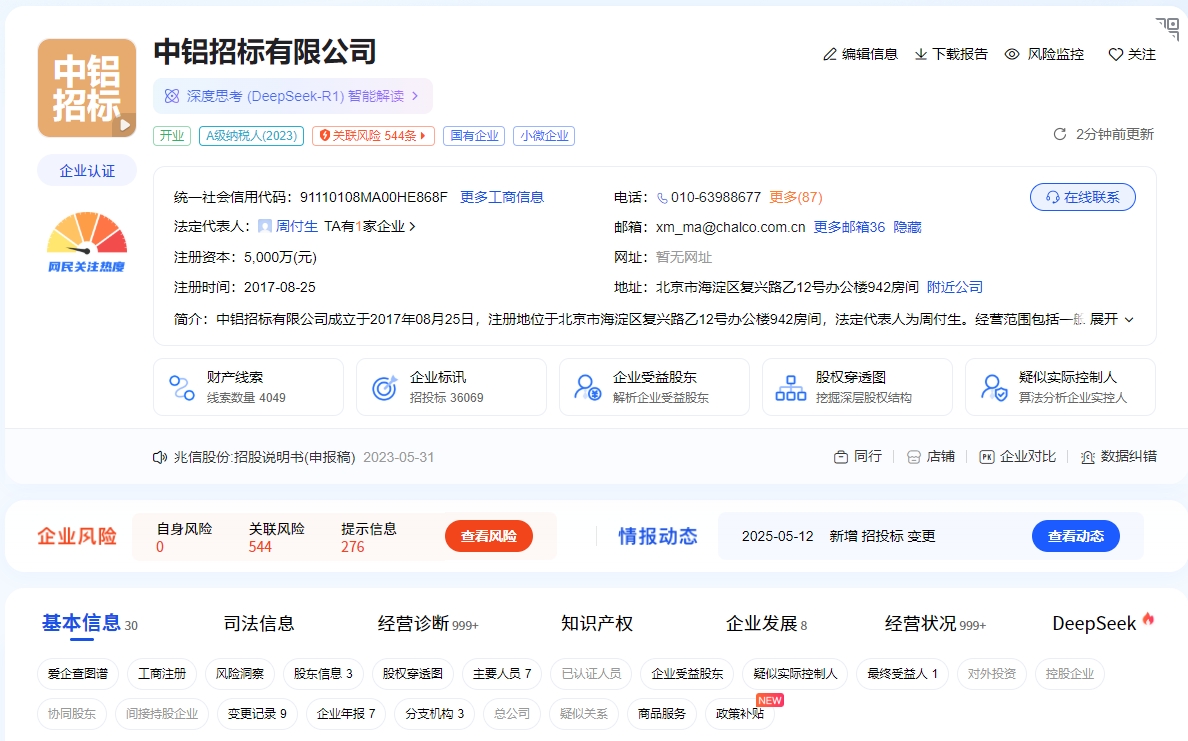Select the 爱企查图谱 sub-tab
This screenshot has width=1188, height=741.
(x=78, y=674)
